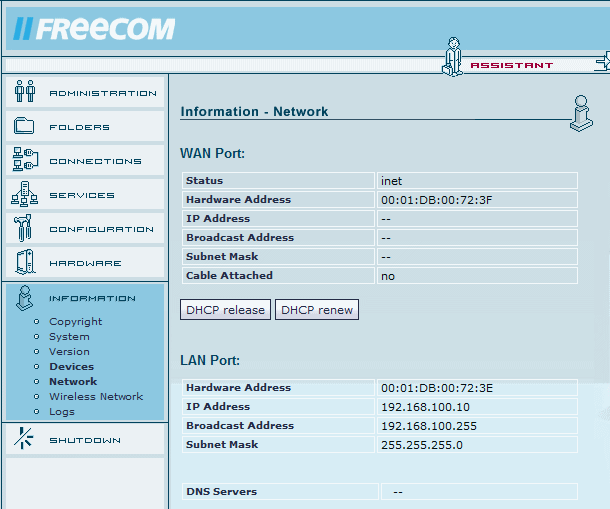Click the Connections network icon
Viewport: 610px width, 509px height.
click(25, 161)
